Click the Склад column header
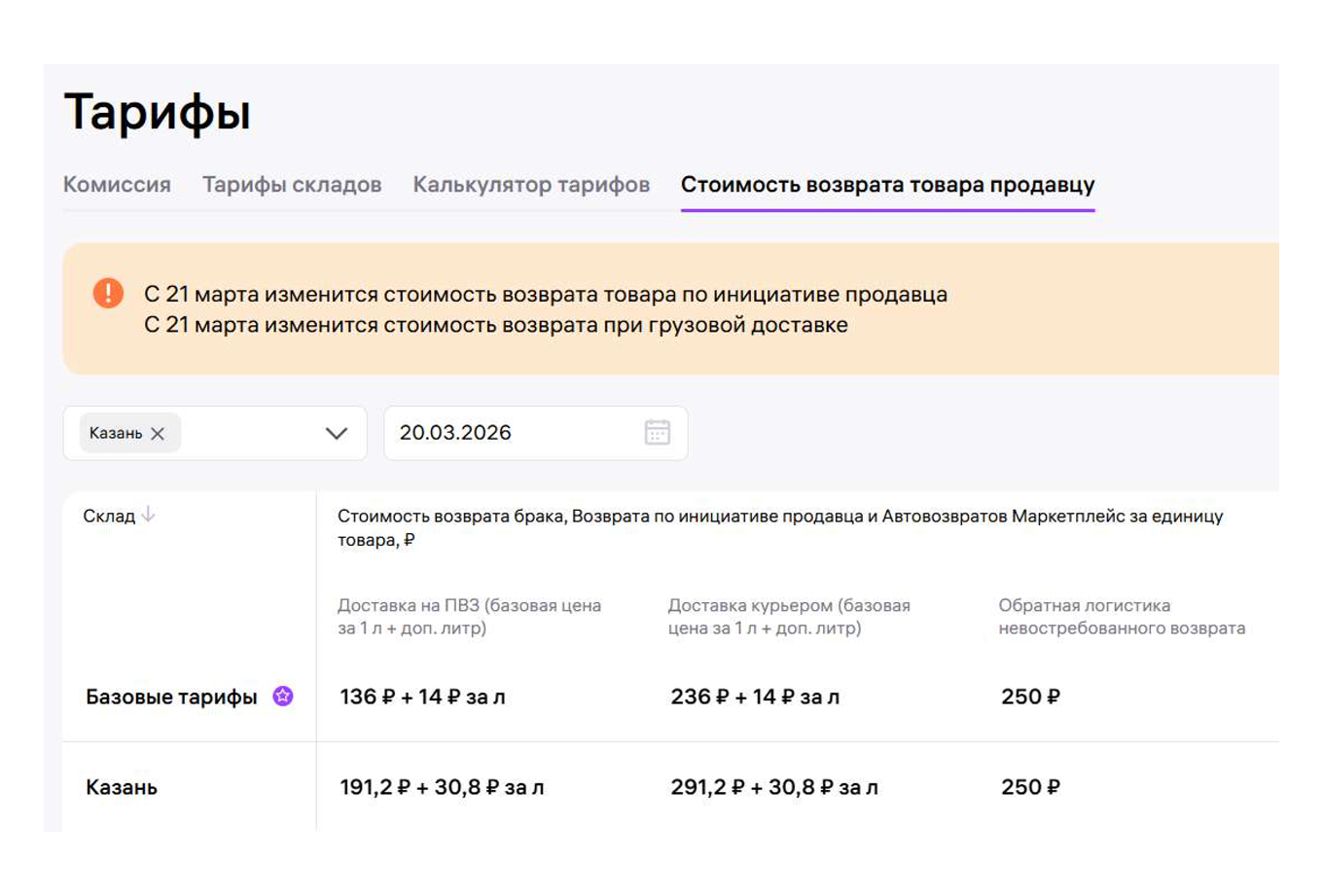The height and width of the screenshot is (896, 1323). pyautogui.click(x=109, y=516)
